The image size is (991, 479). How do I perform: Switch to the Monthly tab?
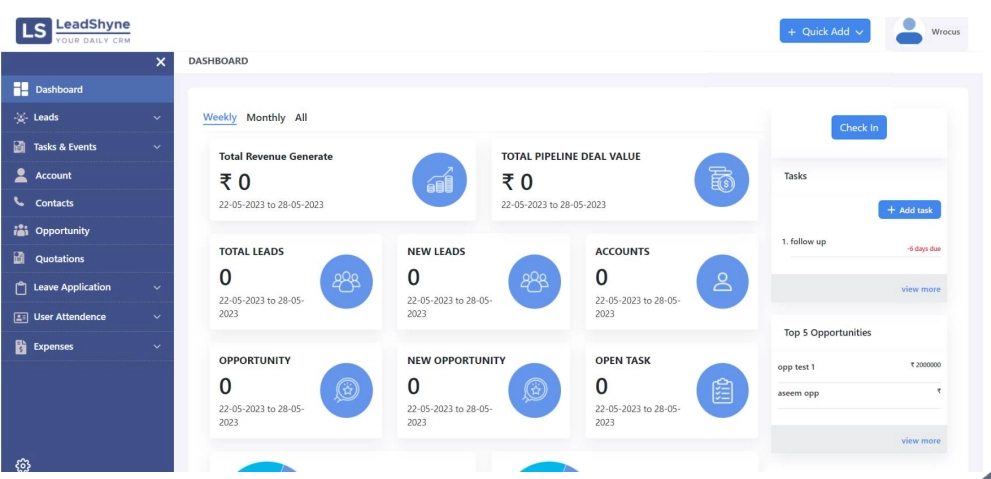pyautogui.click(x=265, y=118)
